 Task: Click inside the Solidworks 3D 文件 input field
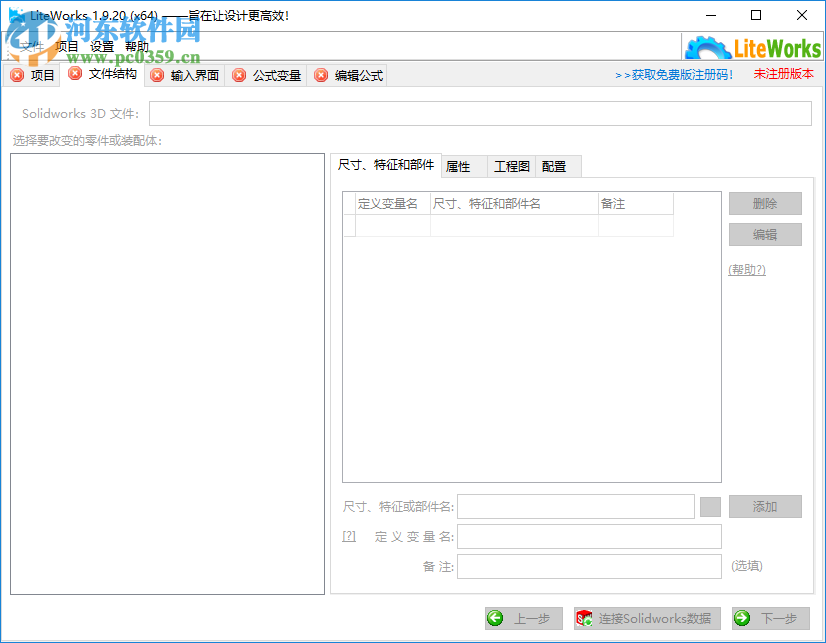(x=478, y=113)
